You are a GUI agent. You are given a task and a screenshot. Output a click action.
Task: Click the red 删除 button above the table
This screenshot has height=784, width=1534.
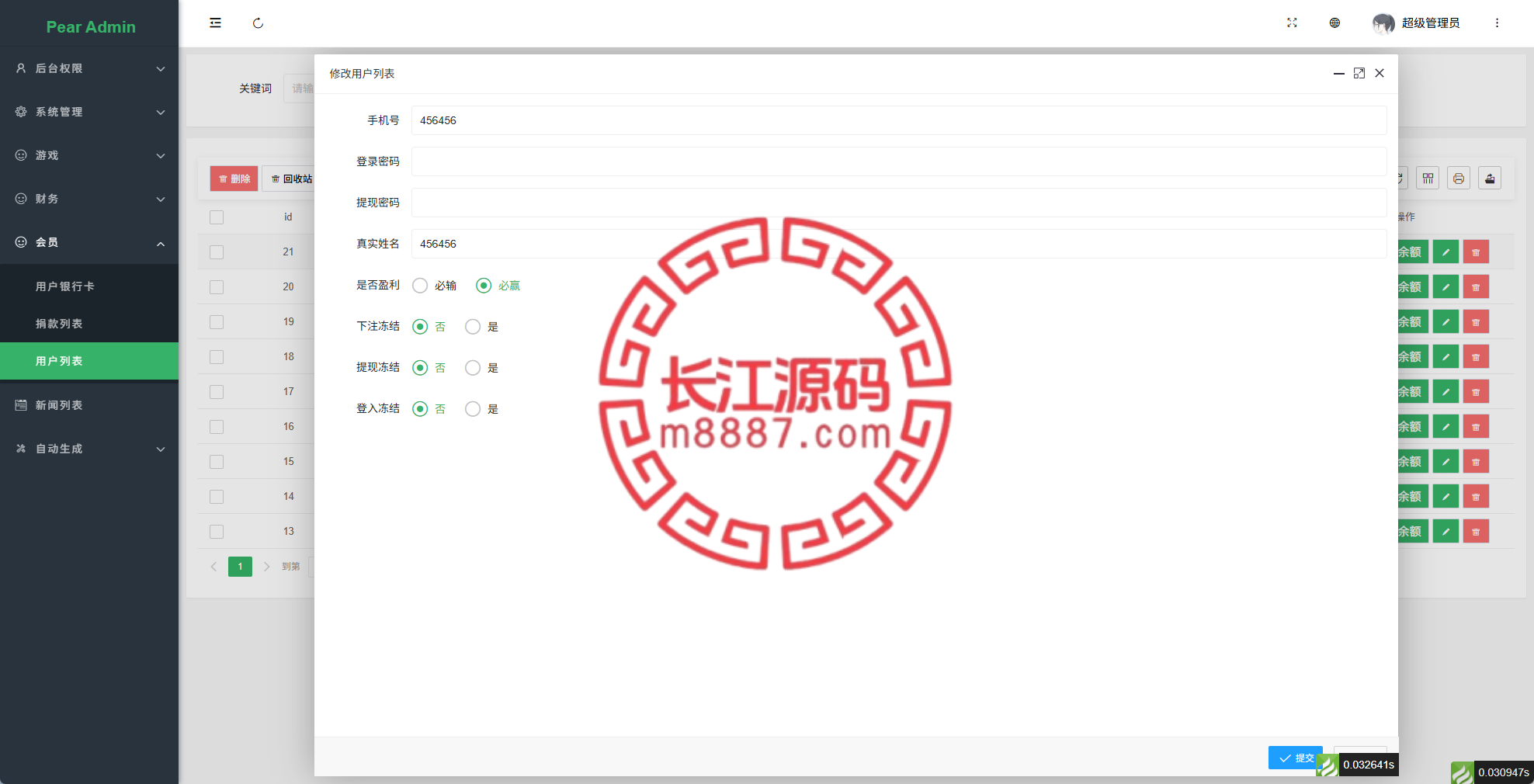pos(234,179)
